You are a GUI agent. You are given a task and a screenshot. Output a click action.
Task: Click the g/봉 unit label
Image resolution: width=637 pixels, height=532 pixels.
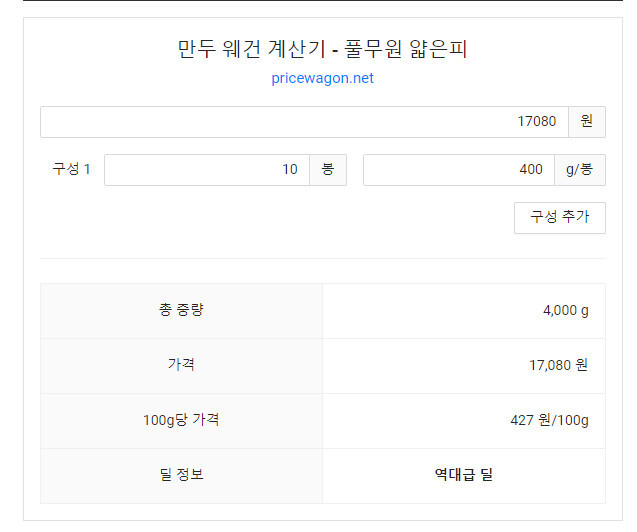pos(580,170)
